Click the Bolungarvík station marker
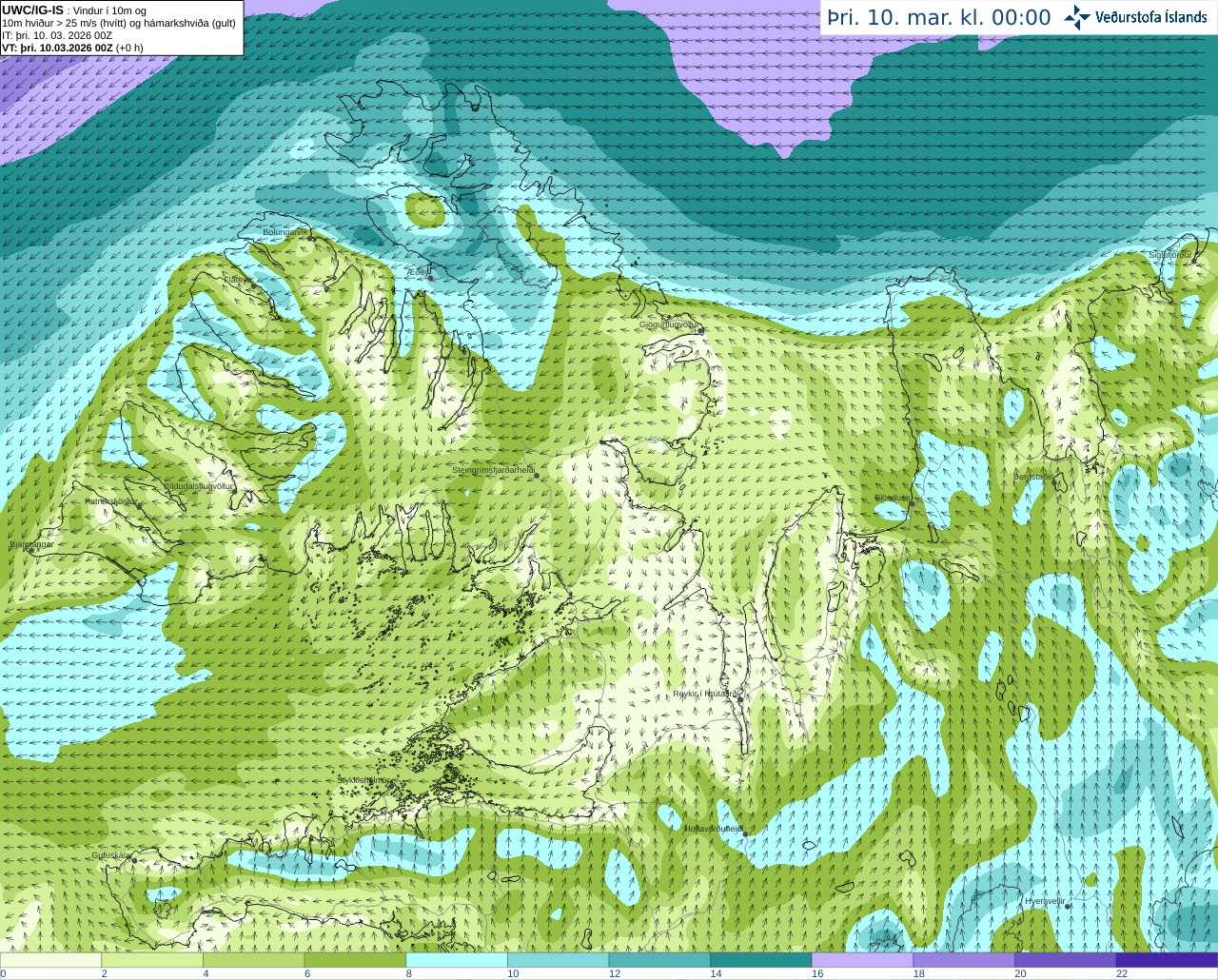Image resolution: width=1218 pixels, height=980 pixels. point(311,239)
